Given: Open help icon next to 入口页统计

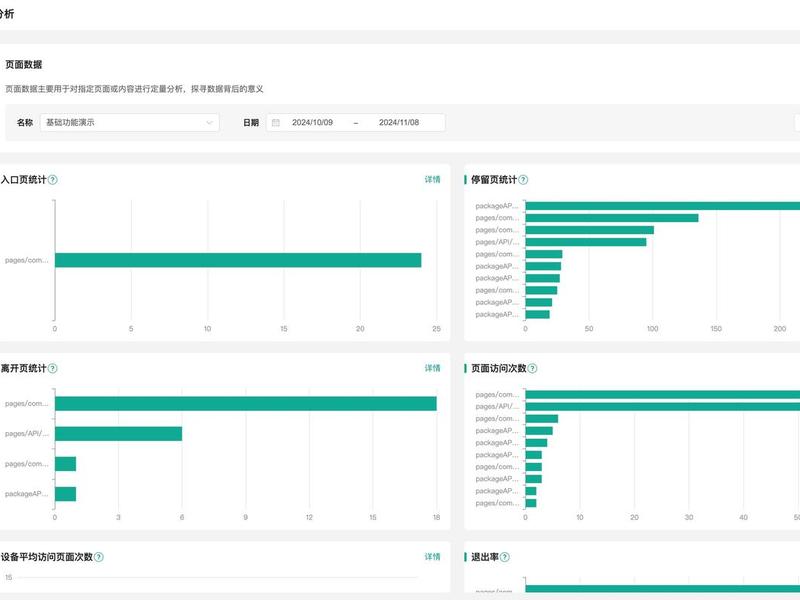Looking at the screenshot, I should point(53,180).
